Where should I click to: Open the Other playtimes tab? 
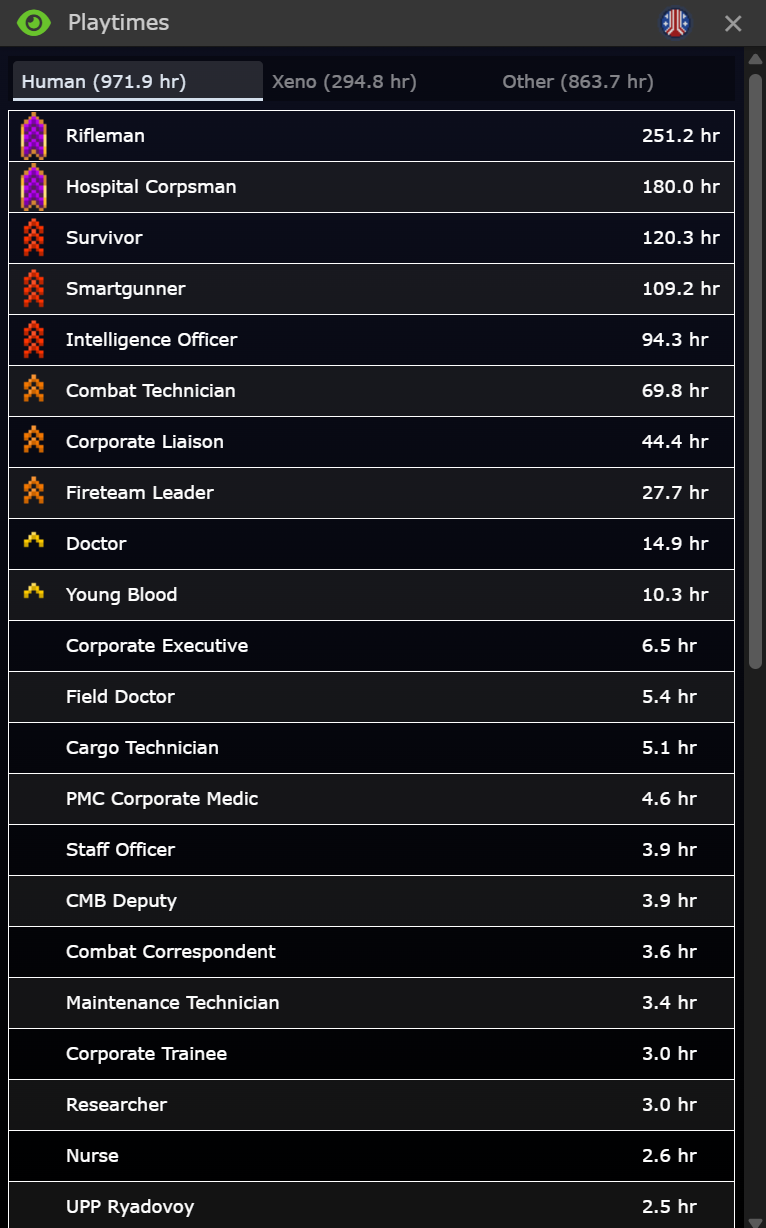578,82
